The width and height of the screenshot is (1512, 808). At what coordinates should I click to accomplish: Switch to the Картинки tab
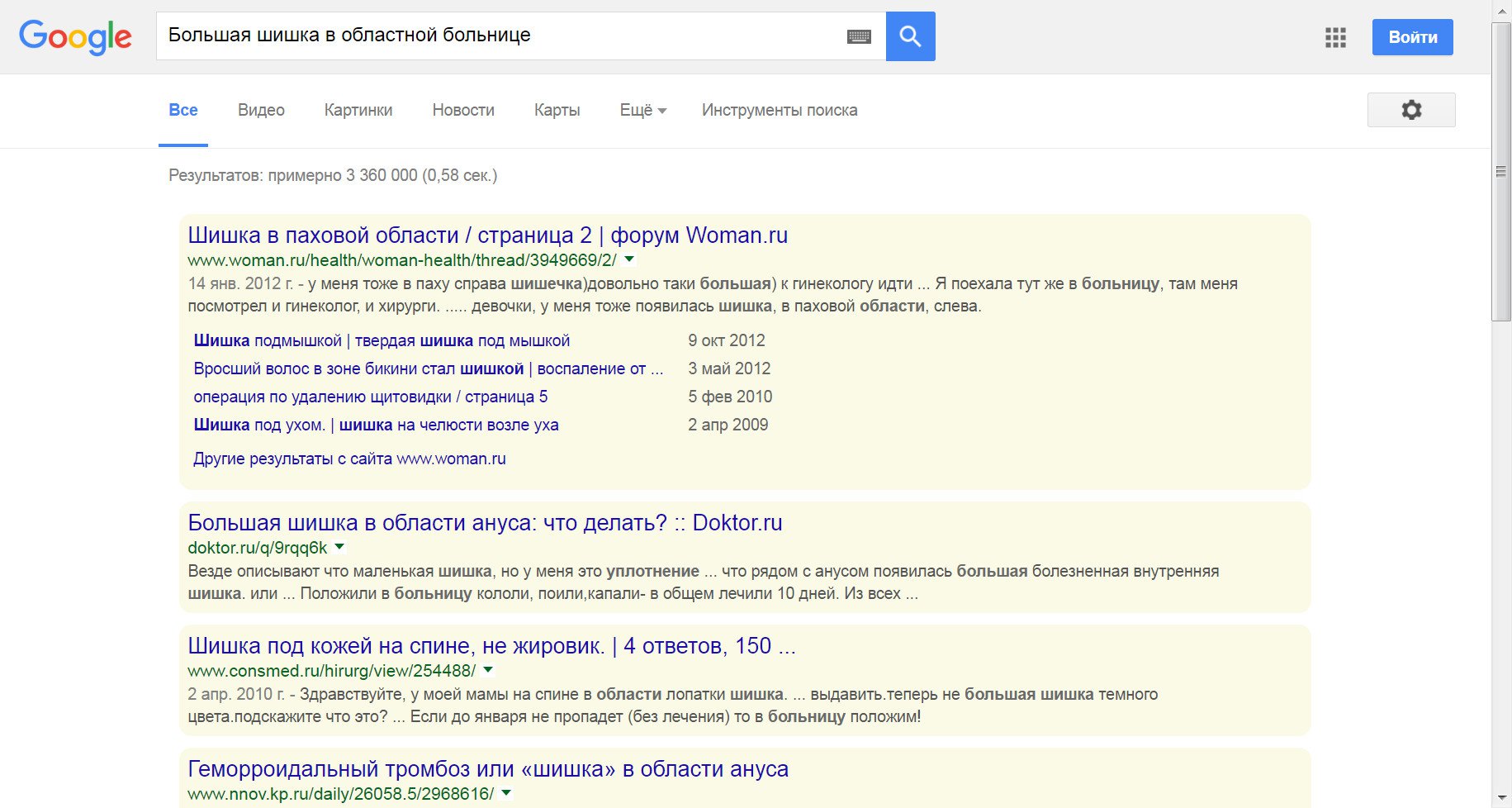[x=358, y=110]
